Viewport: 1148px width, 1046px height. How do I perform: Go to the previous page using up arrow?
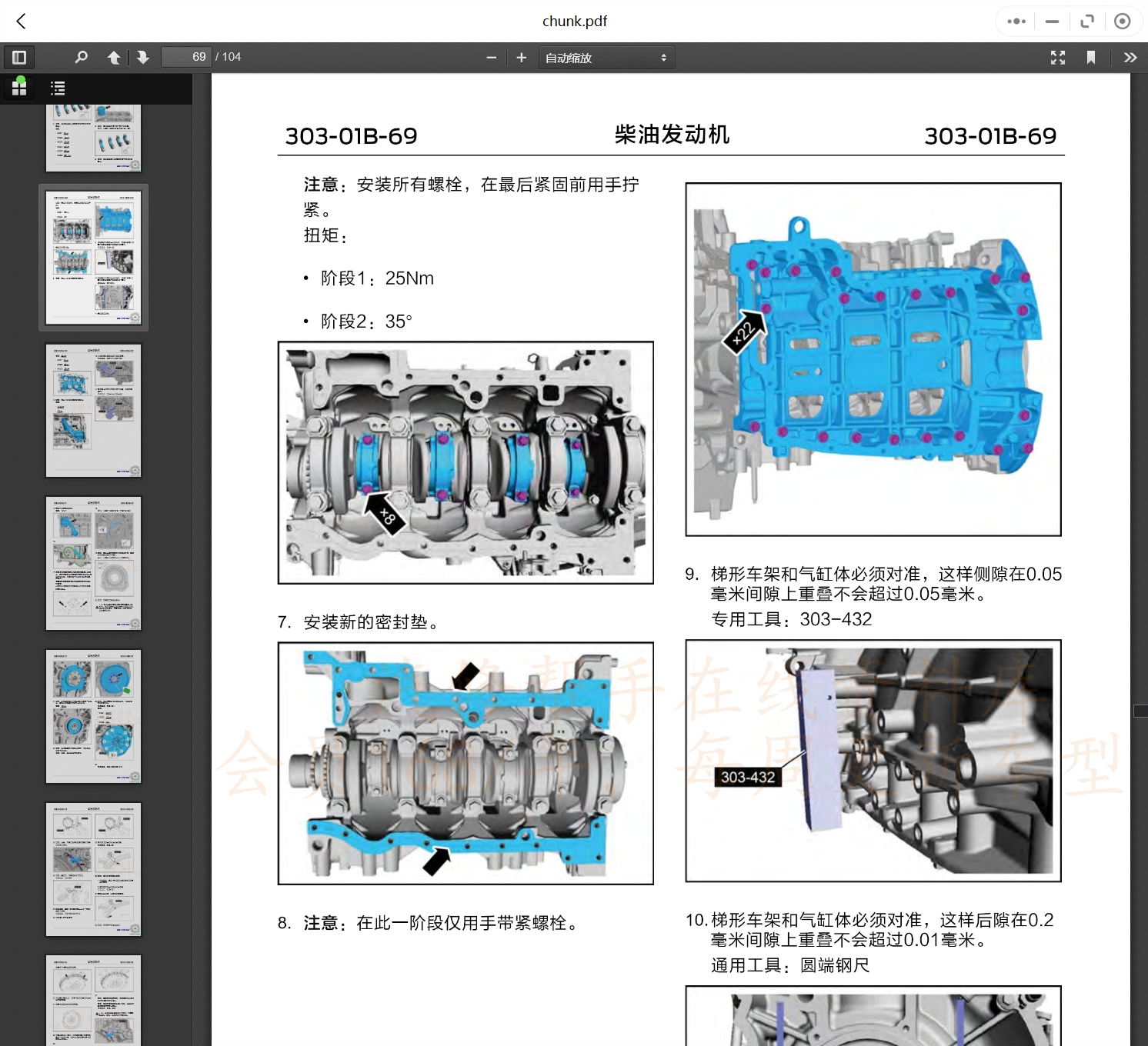pyautogui.click(x=114, y=57)
